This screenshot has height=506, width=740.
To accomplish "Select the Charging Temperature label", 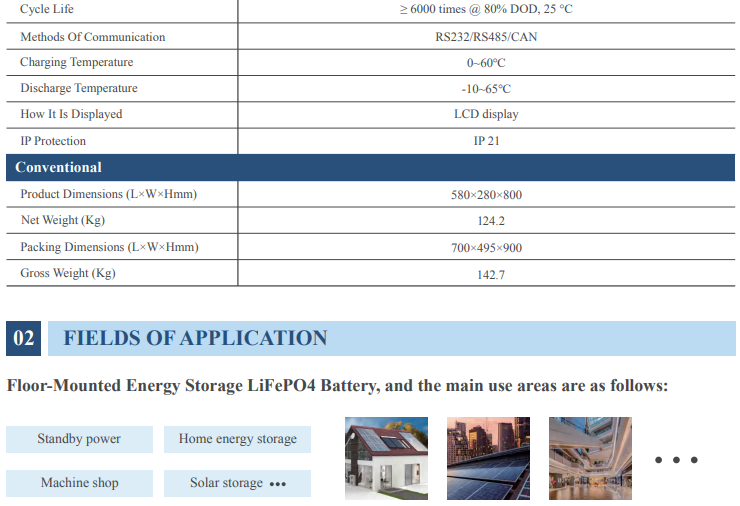I will tap(77, 62).
